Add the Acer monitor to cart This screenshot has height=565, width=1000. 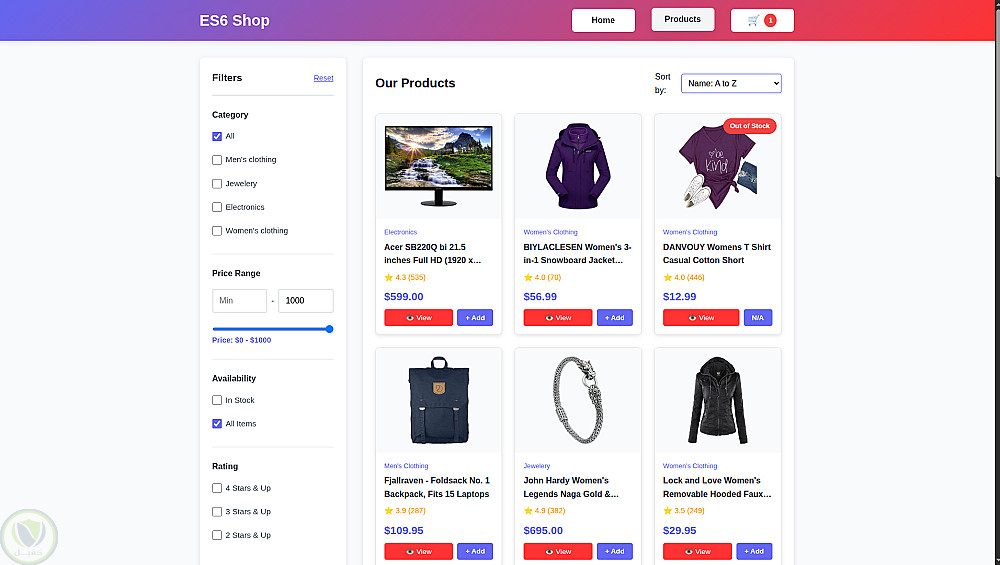[x=475, y=318]
